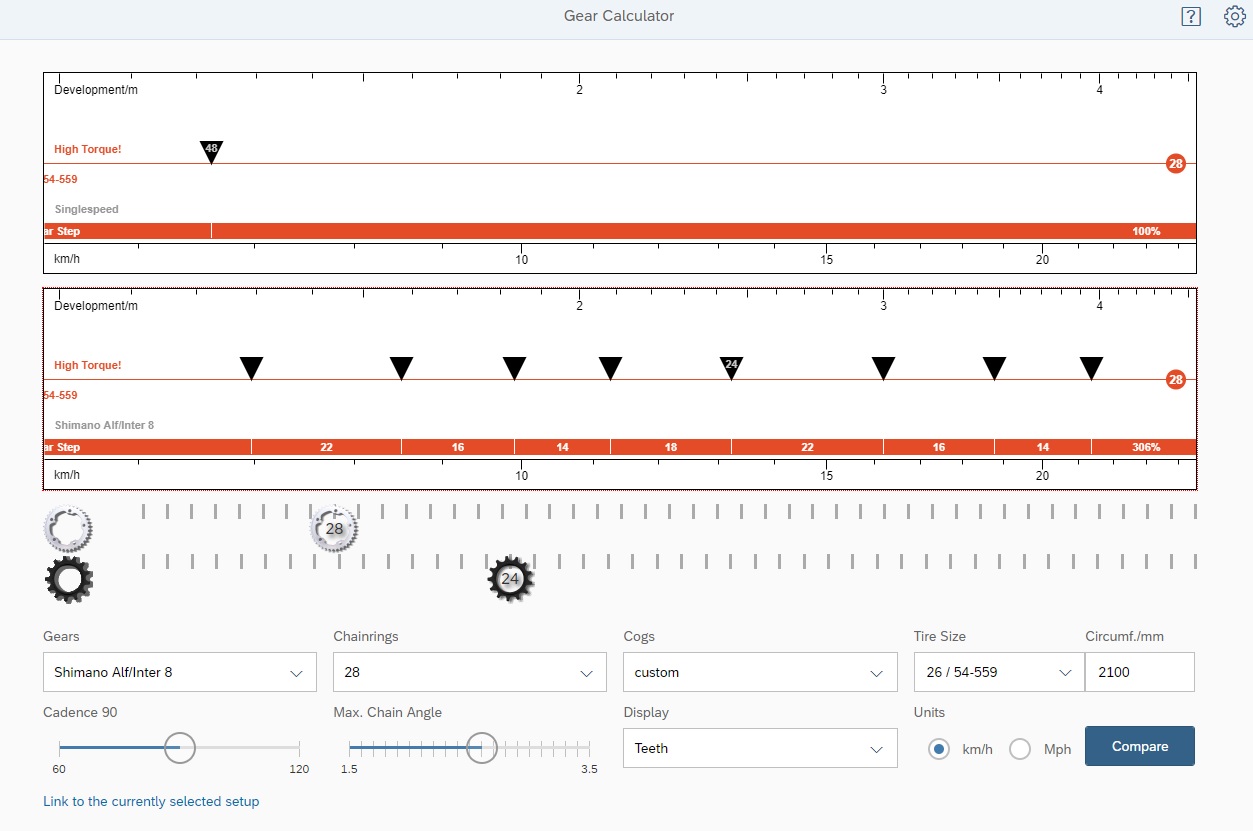Select the 28-tooth chainring on the scale

click(334, 529)
